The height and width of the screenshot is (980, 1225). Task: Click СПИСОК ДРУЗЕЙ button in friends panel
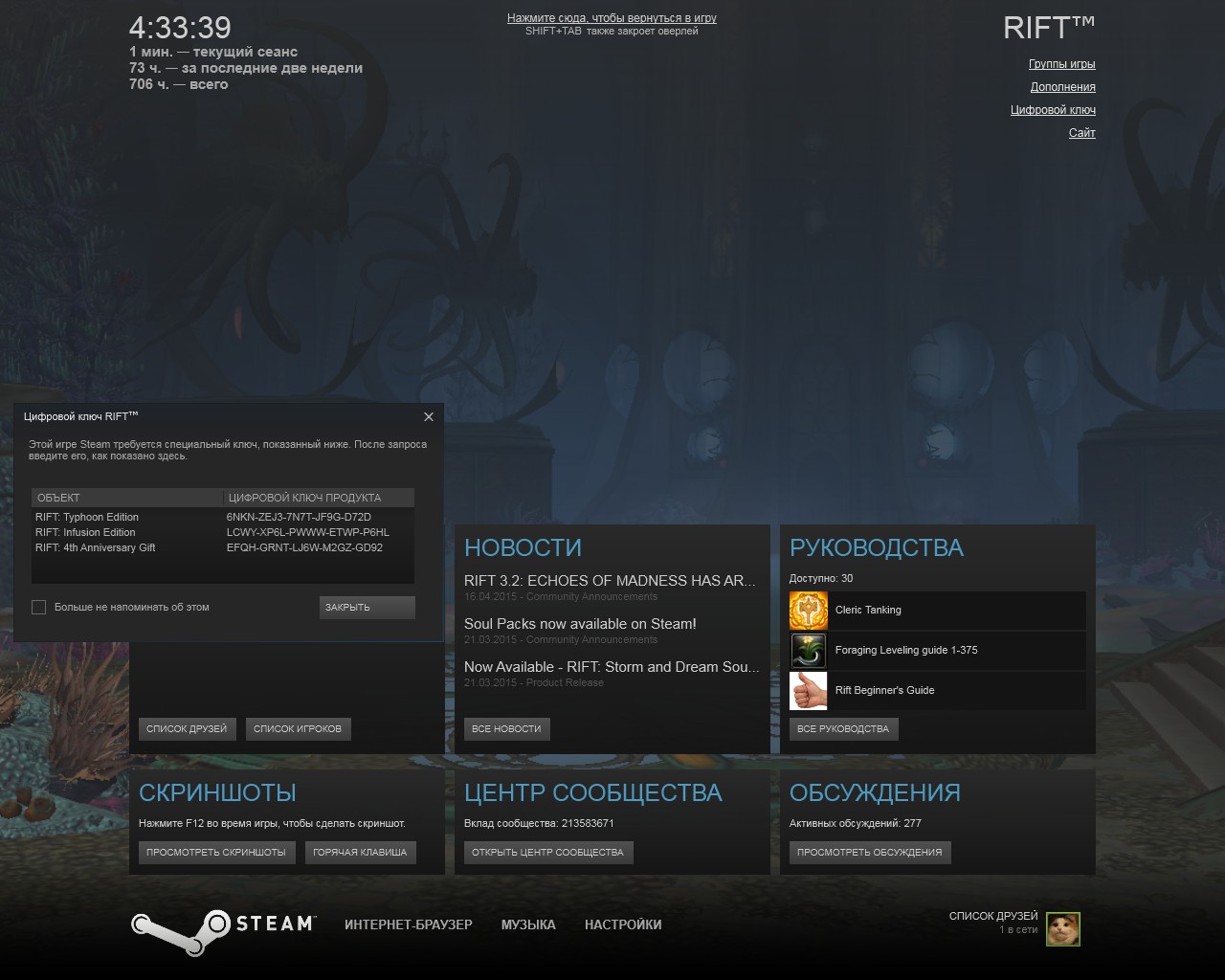click(x=187, y=729)
